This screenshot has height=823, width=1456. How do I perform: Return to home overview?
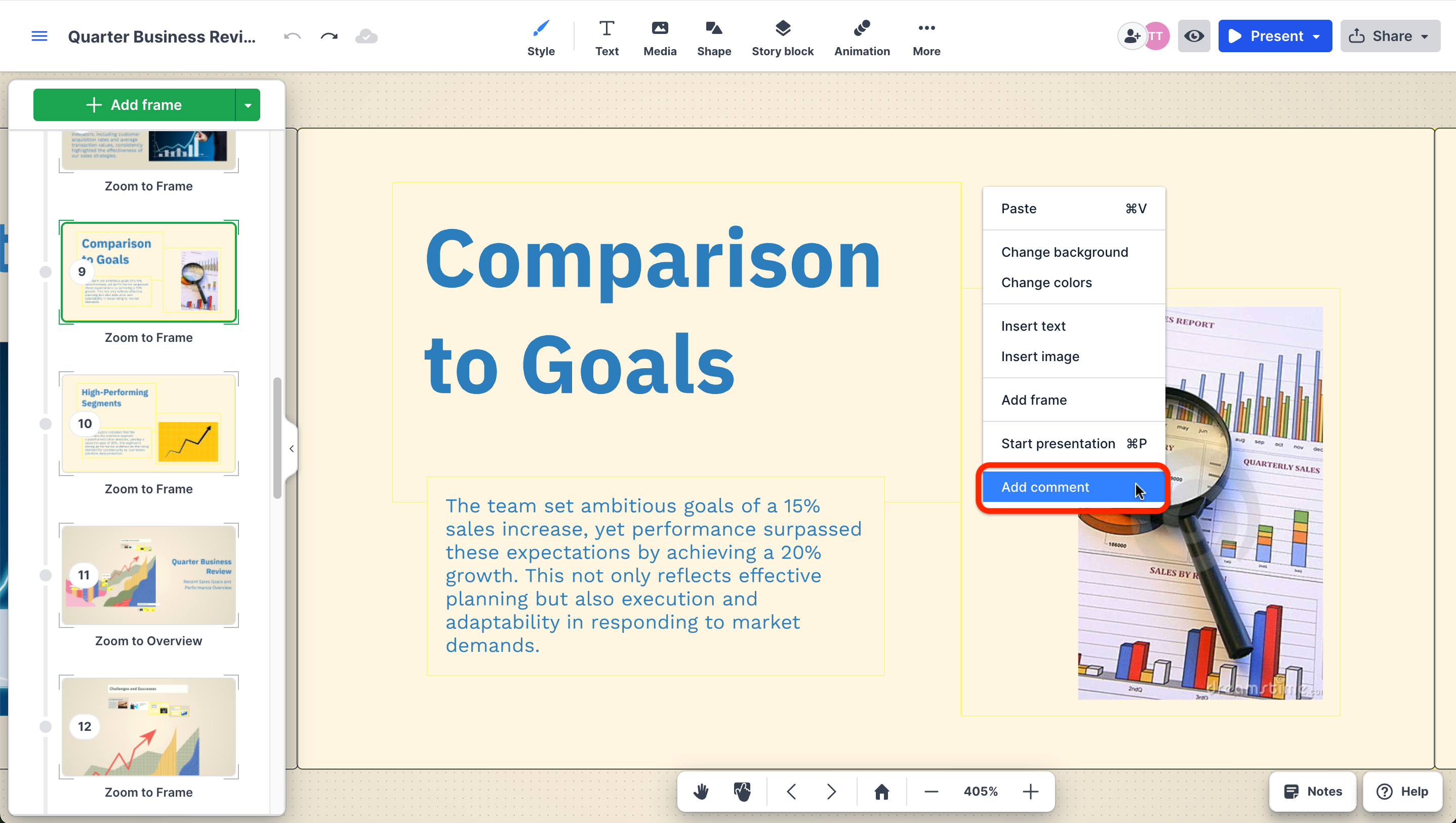coord(882,791)
